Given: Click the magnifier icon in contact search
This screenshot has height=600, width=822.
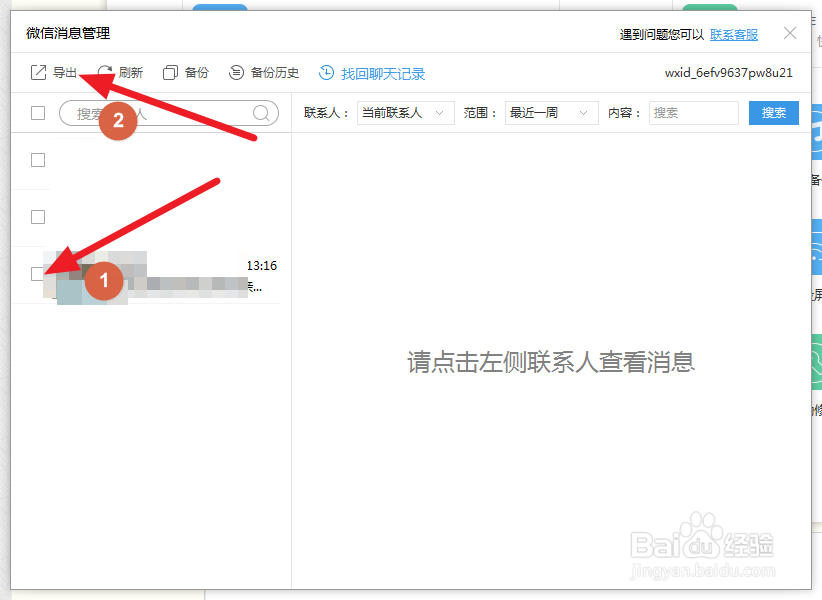Looking at the screenshot, I should point(261,113).
